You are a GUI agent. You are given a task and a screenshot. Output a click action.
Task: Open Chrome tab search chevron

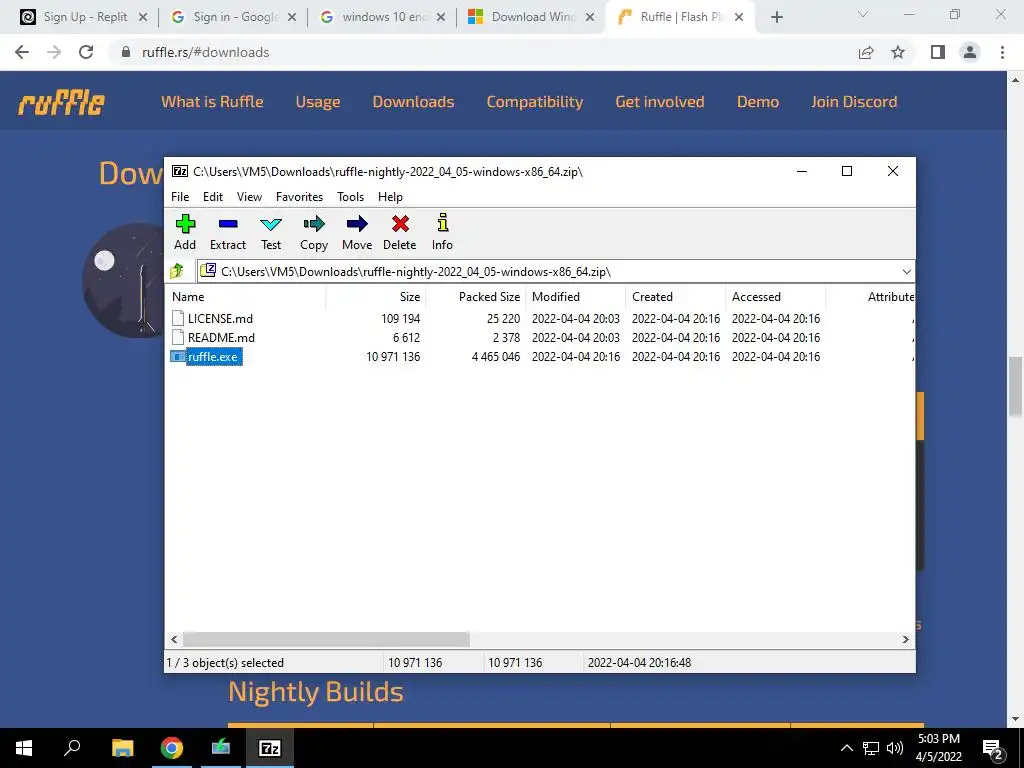click(863, 14)
